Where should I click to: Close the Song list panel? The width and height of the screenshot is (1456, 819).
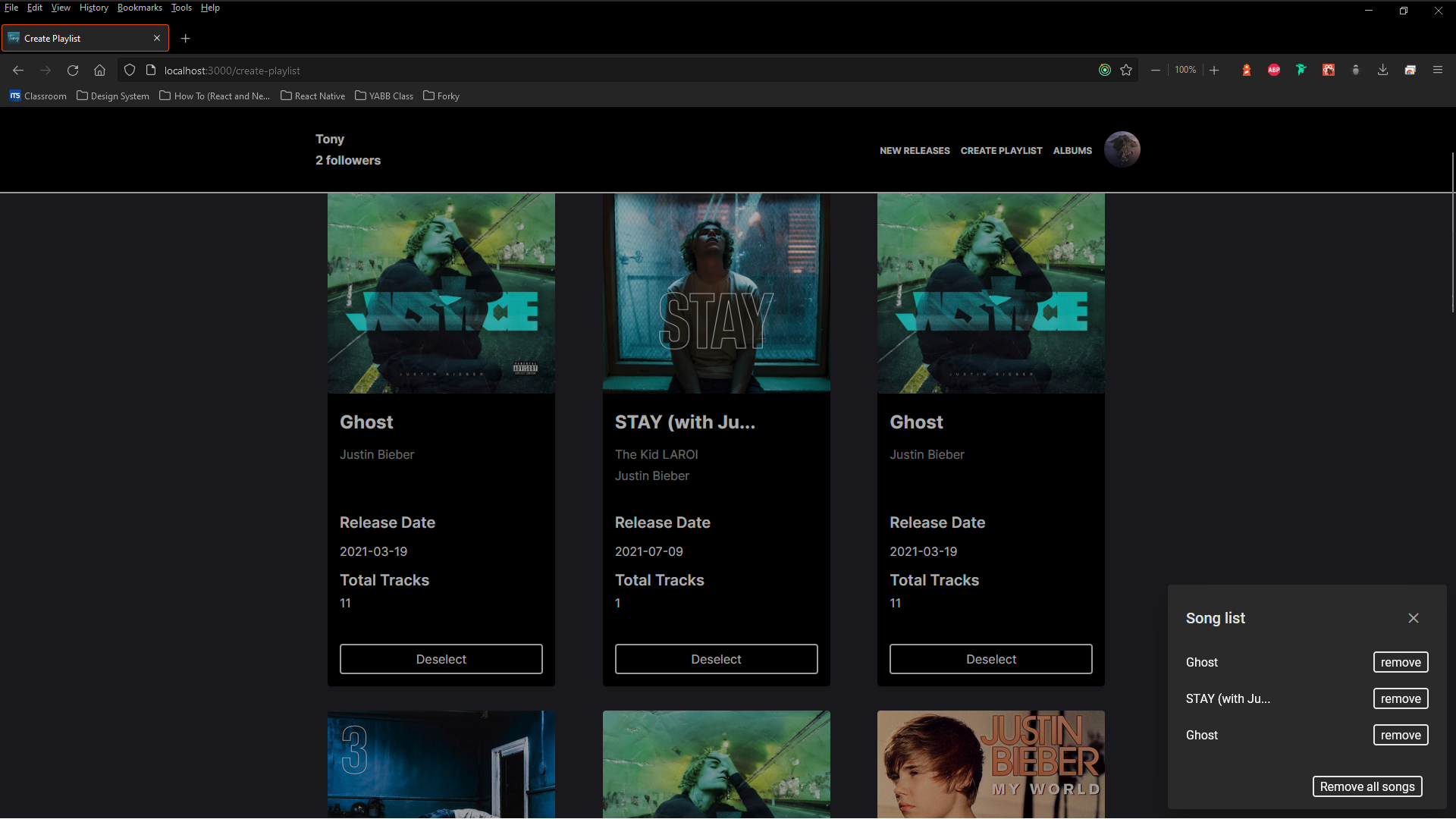(x=1413, y=618)
